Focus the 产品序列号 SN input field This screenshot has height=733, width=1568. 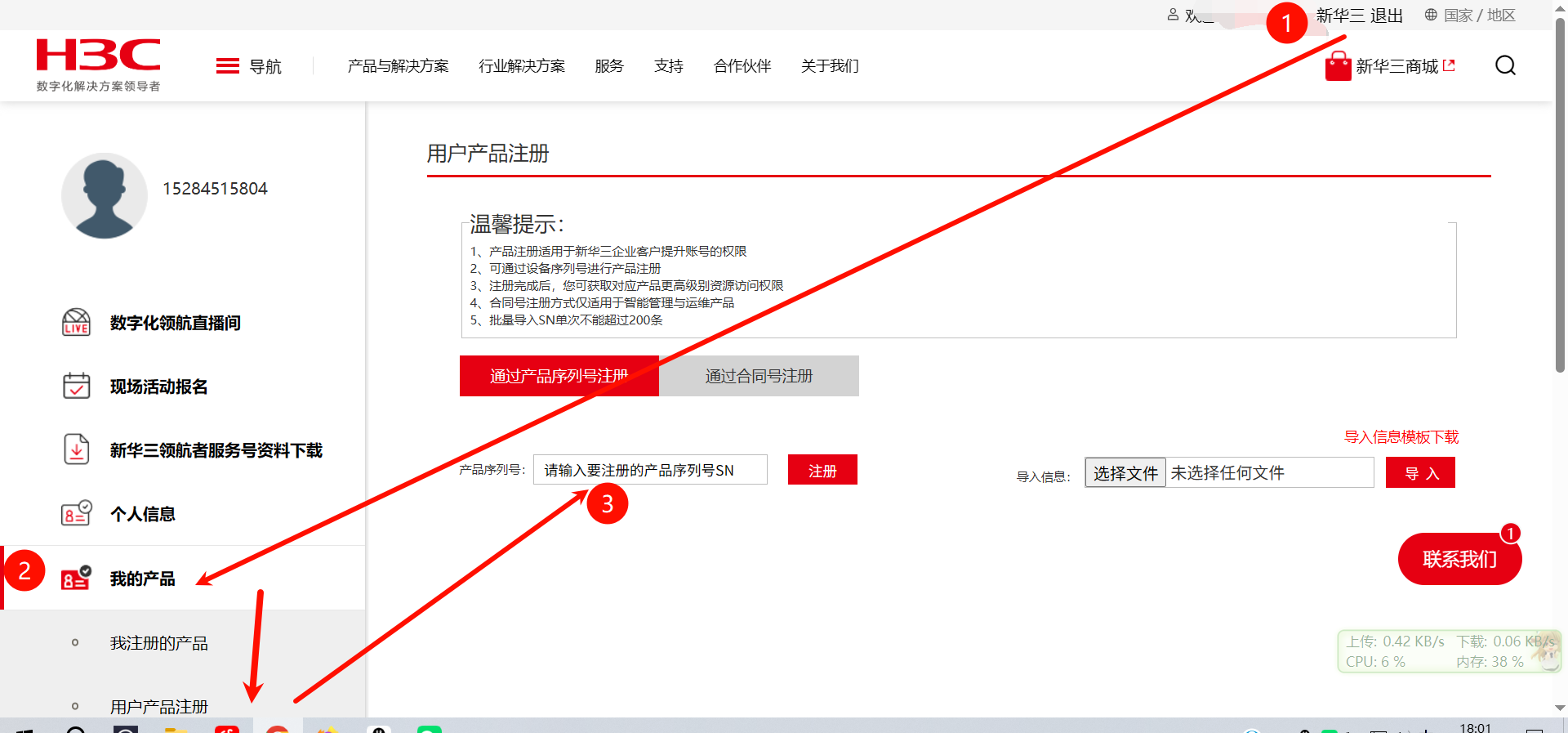(650, 470)
